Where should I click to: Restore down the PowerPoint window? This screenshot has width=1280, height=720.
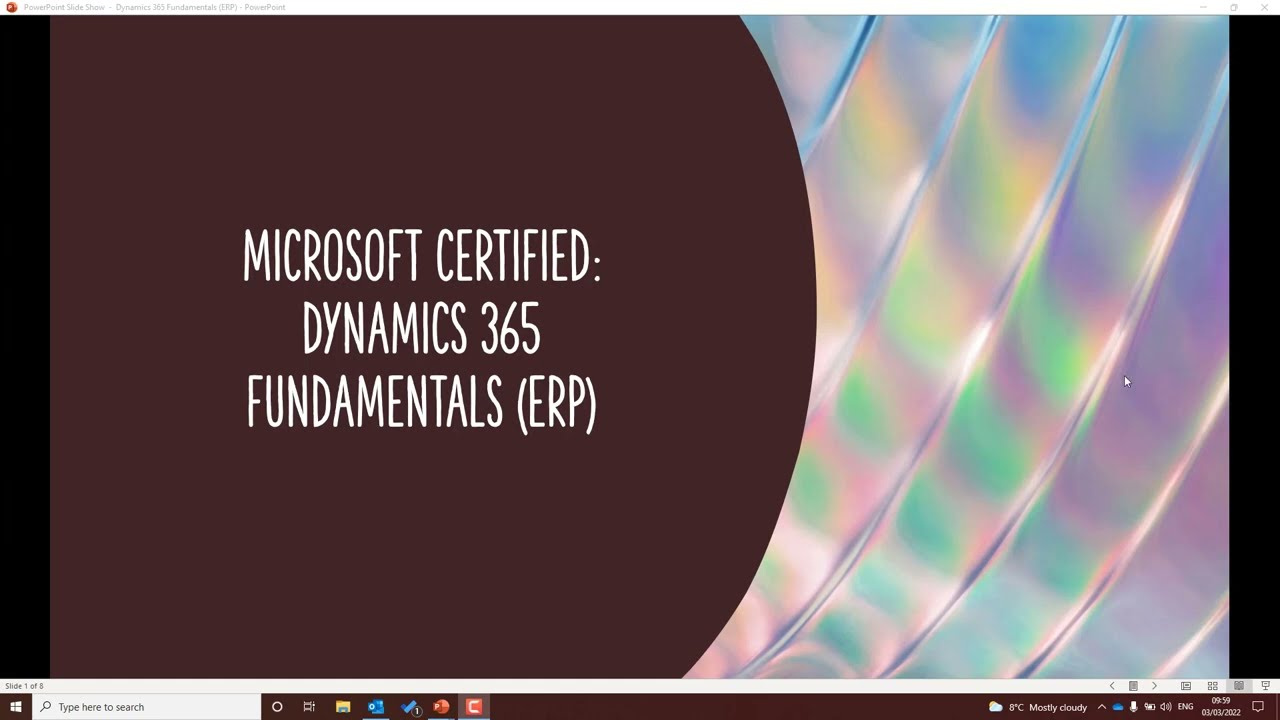click(1234, 7)
